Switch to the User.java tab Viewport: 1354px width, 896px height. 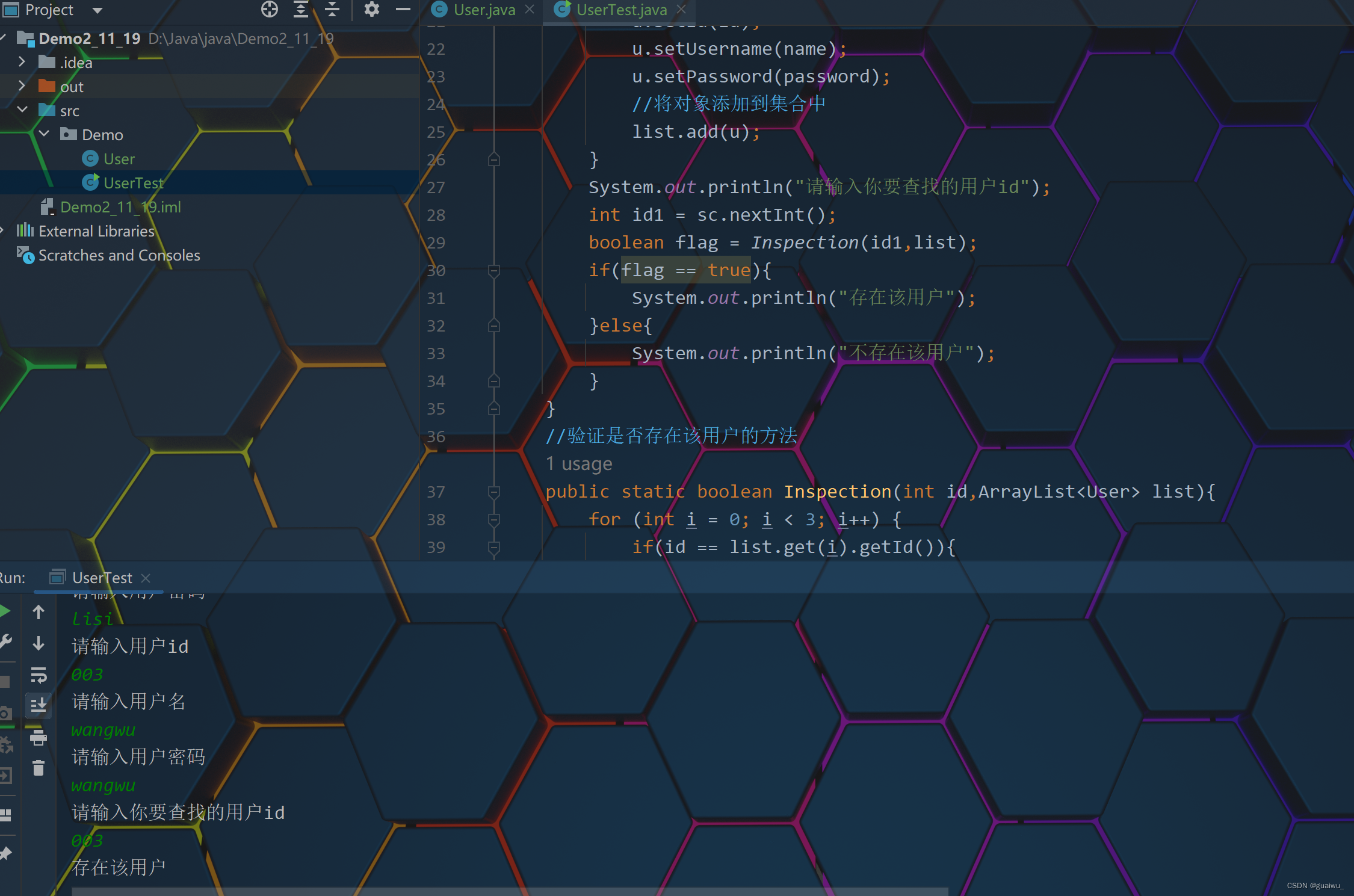pos(484,10)
